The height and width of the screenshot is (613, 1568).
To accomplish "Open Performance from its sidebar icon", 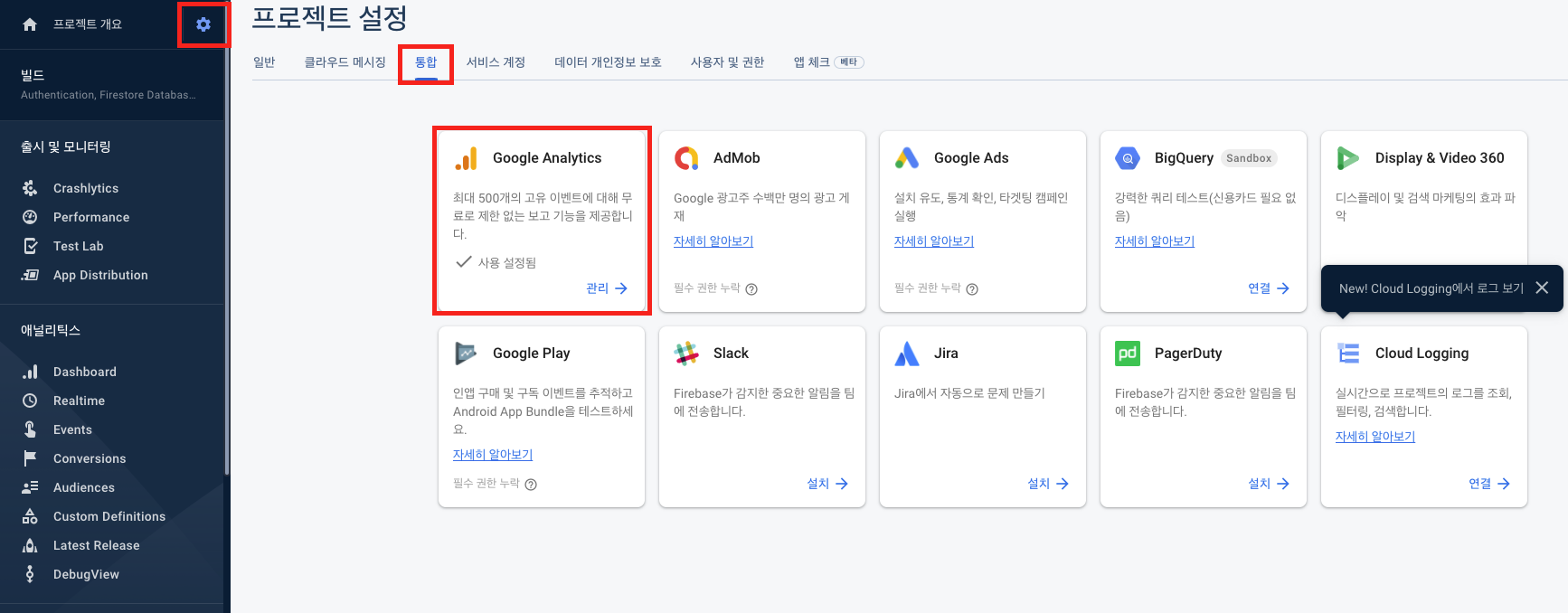I will [30, 217].
